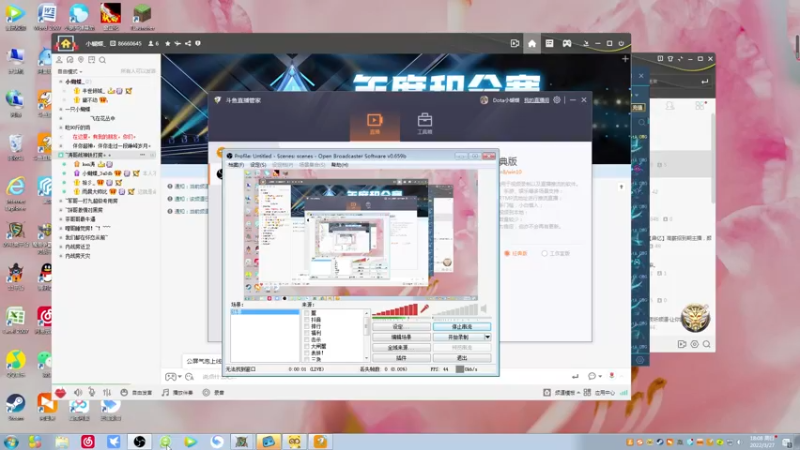Click the emoji icon beside the chat input
The height and width of the screenshot is (450, 800).
189,377
